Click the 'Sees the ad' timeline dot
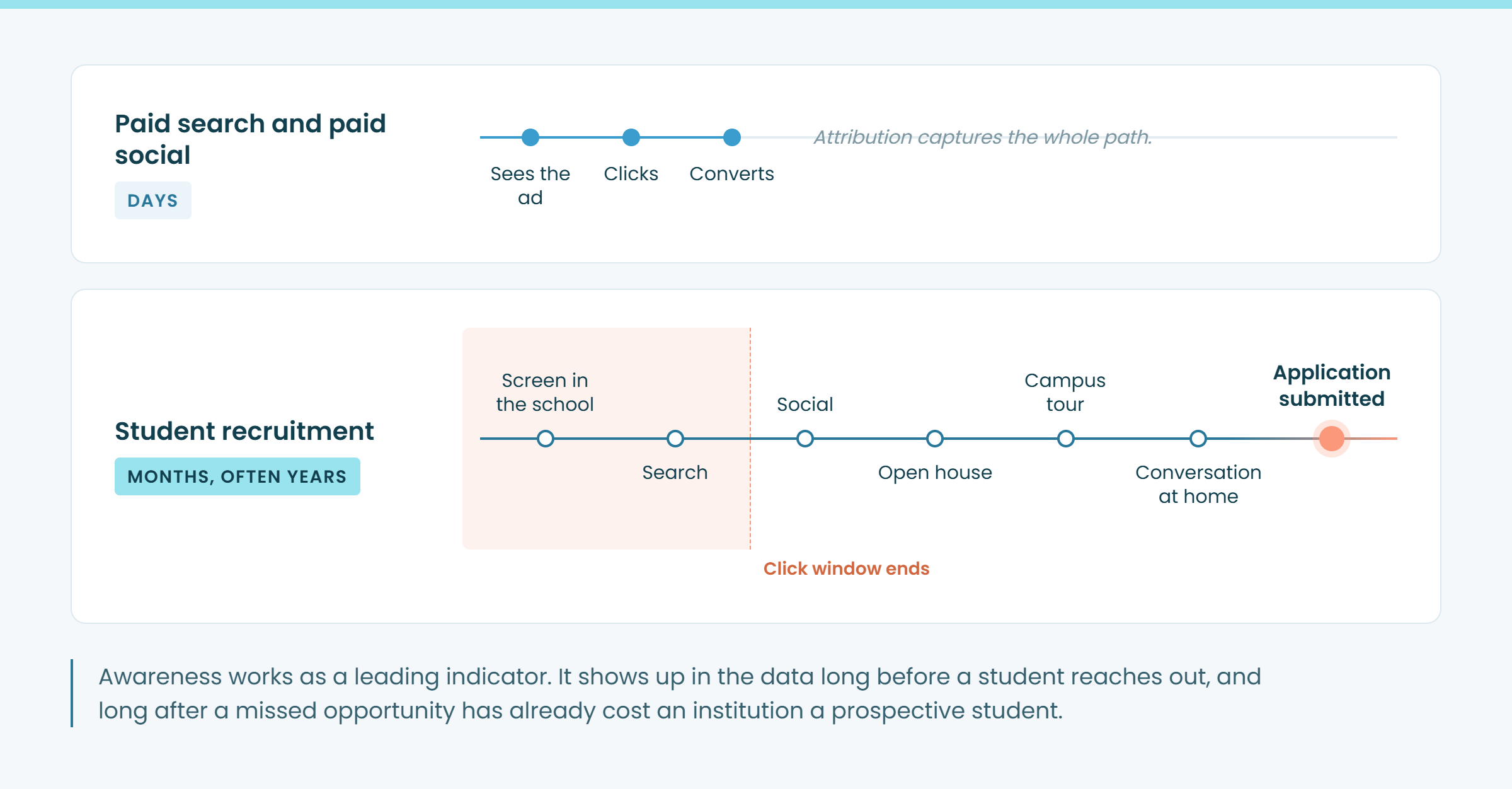The width and height of the screenshot is (1512, 789). (x=530, y=137)
